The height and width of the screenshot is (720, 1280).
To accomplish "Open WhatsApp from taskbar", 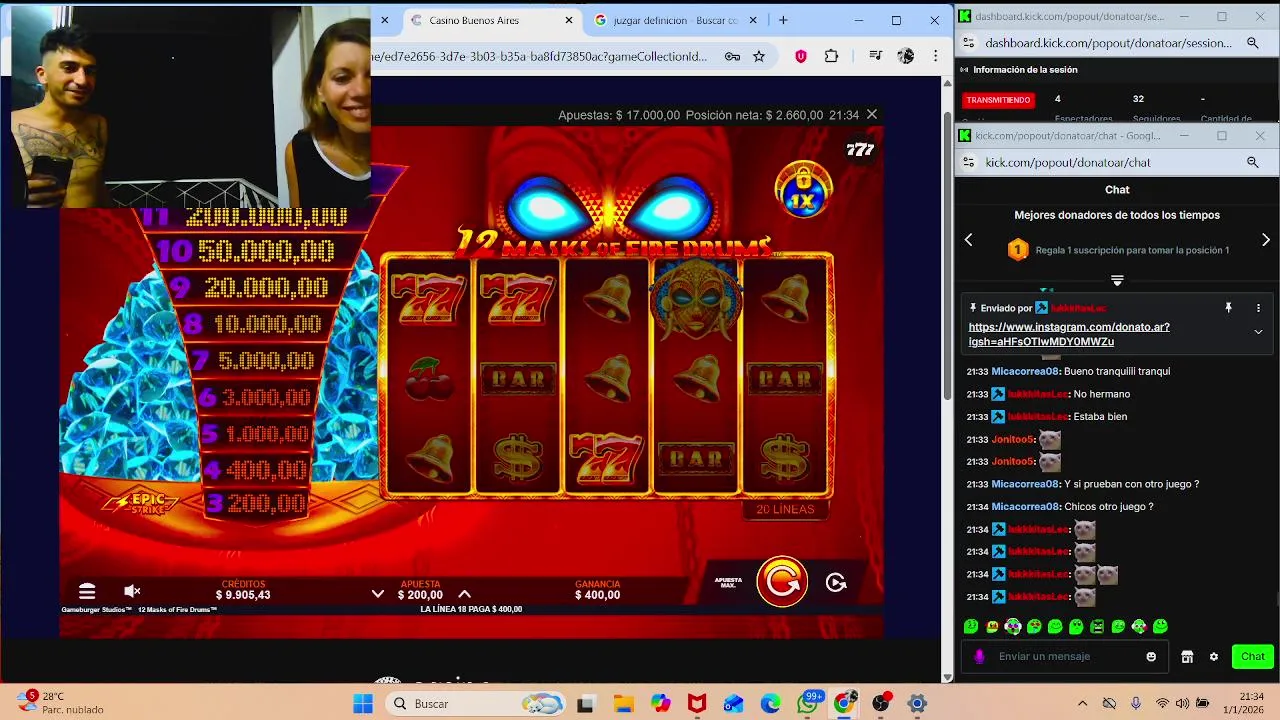I will (807, 704).
